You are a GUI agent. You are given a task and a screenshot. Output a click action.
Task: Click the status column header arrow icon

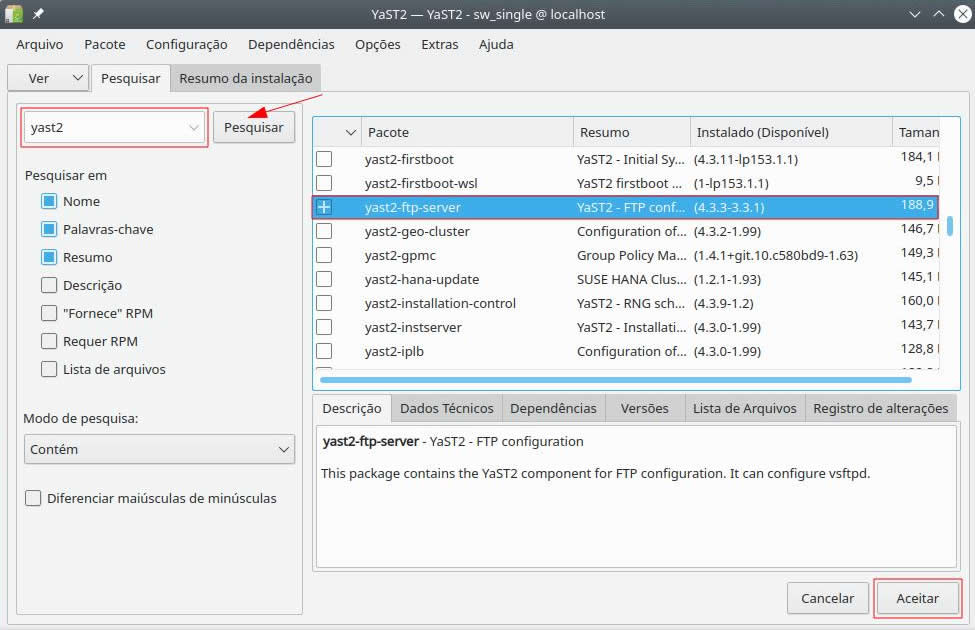point(350,132)
